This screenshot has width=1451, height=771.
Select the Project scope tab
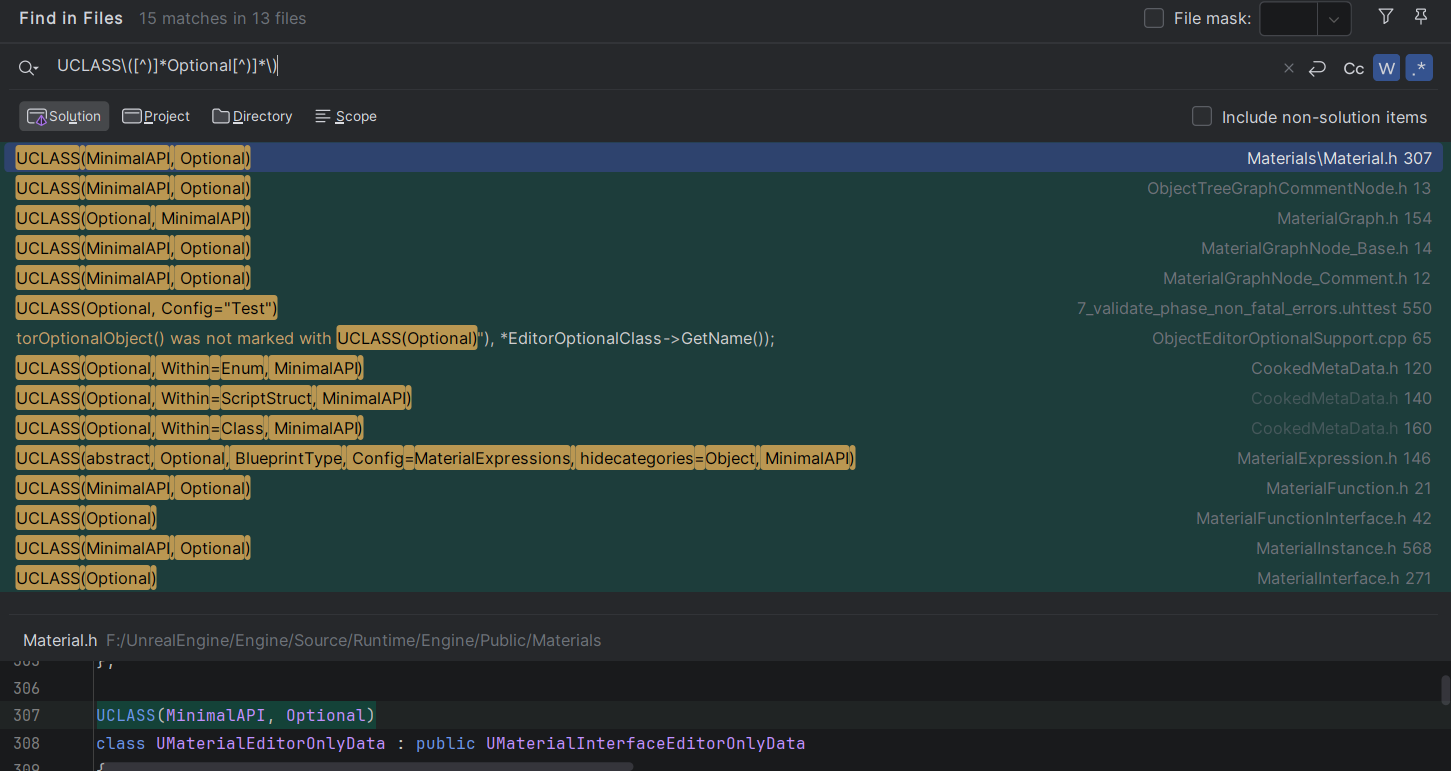coord(156,116)
